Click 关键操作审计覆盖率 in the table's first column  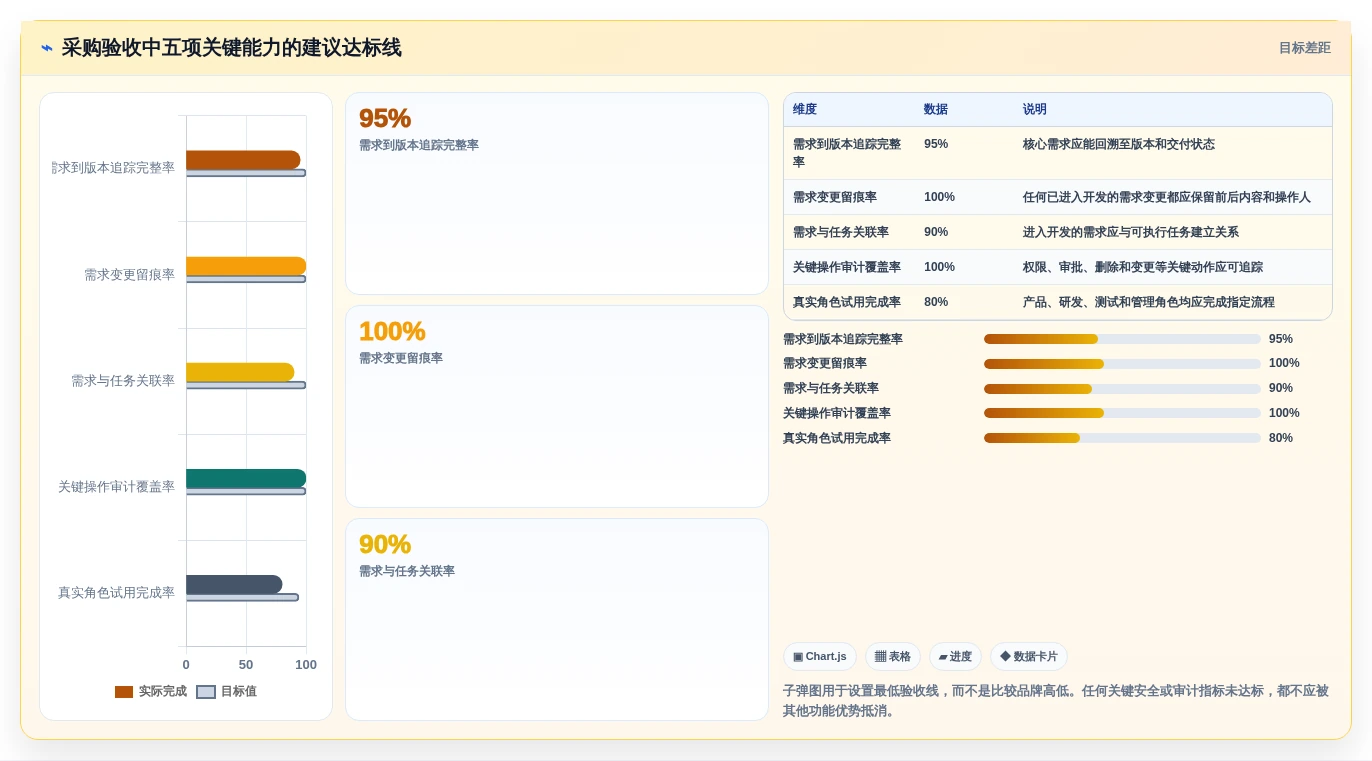coord(847,268)
